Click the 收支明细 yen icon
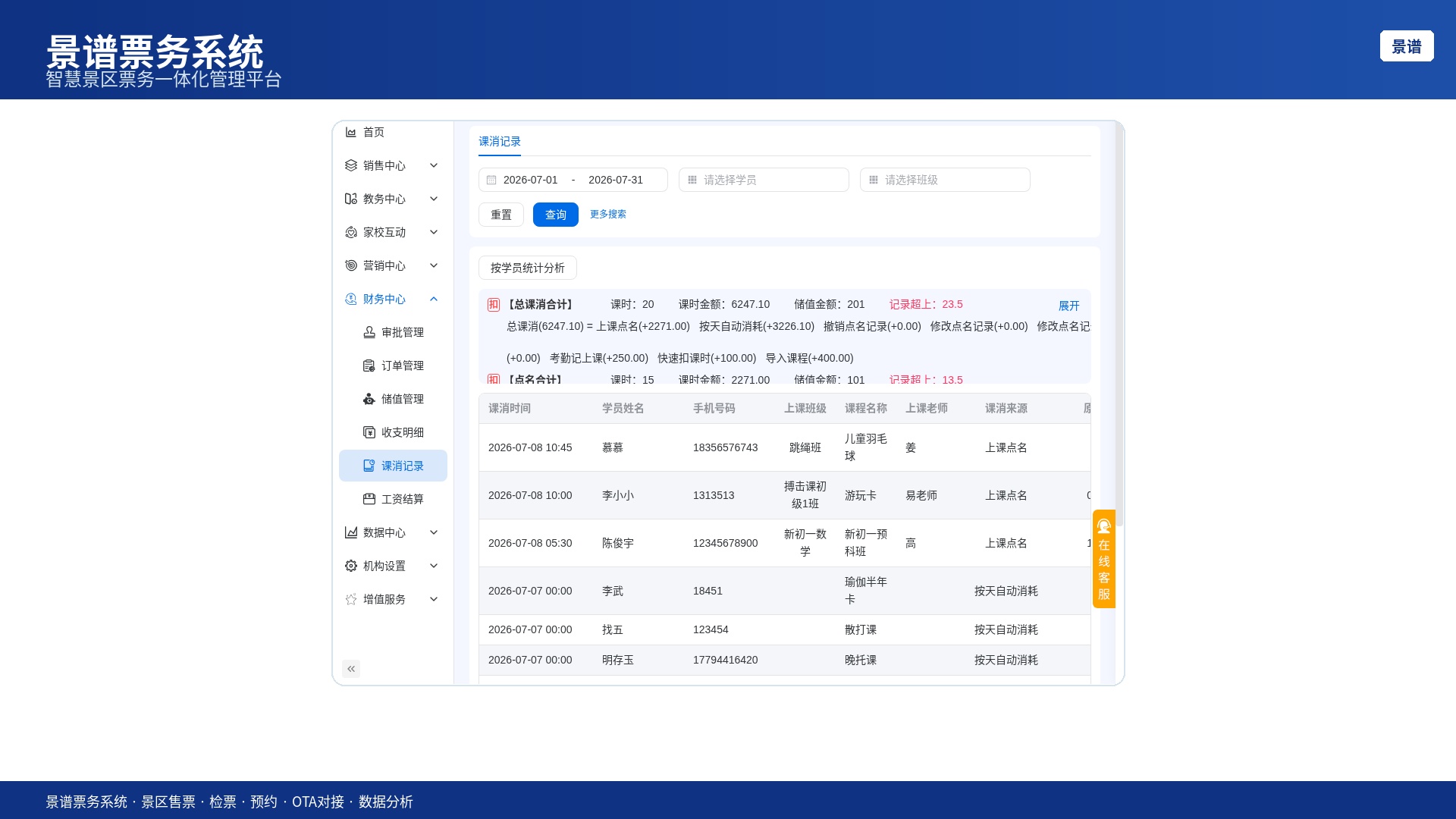 point(369,432)
